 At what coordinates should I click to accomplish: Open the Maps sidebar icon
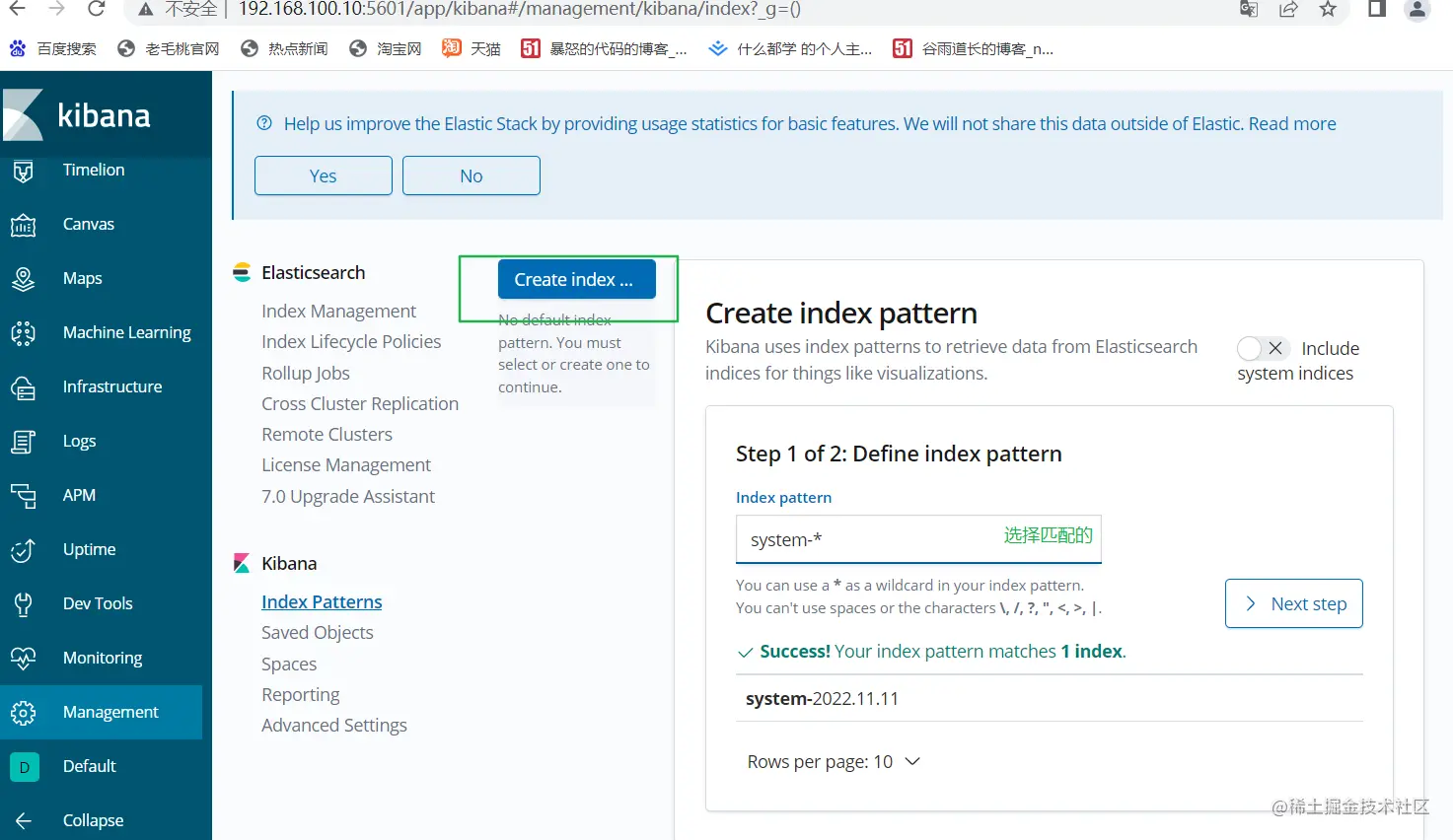pyautogui.click(x=23, y=279)
